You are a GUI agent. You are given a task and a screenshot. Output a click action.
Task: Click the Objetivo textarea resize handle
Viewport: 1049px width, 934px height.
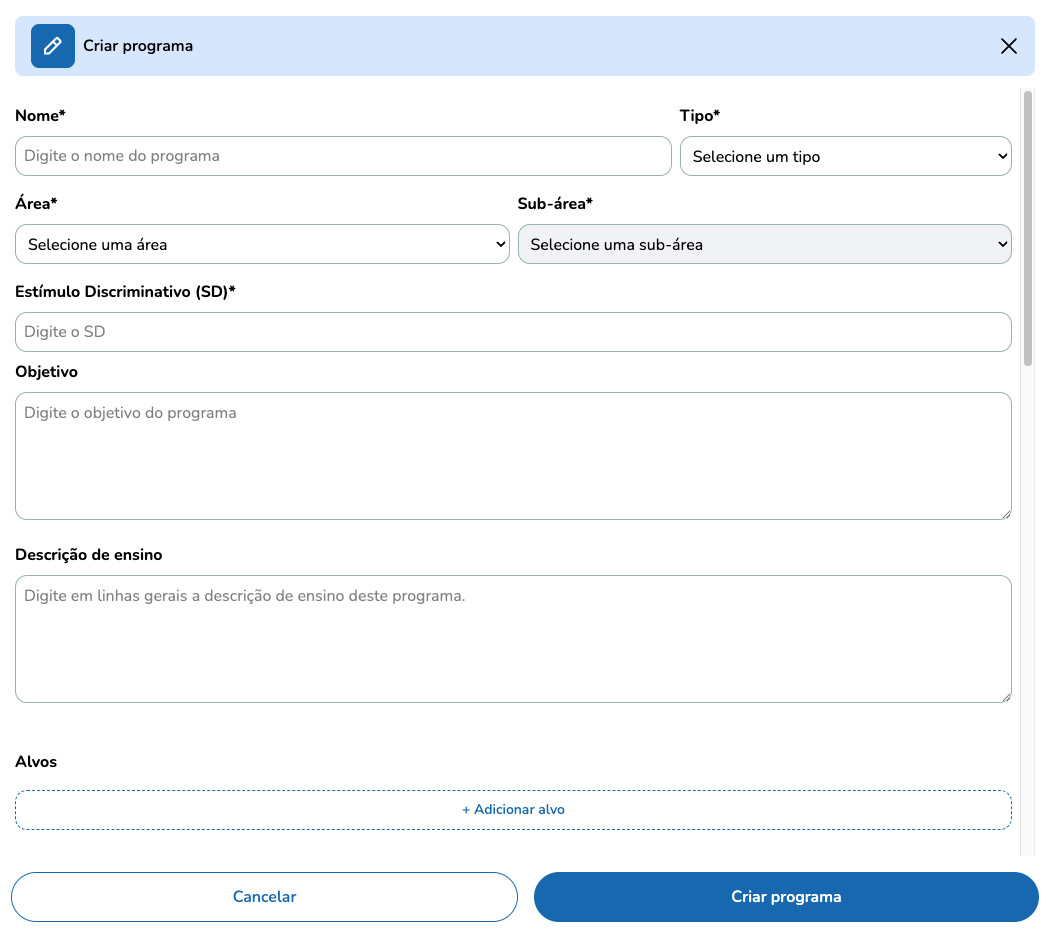coord(1006,514)
